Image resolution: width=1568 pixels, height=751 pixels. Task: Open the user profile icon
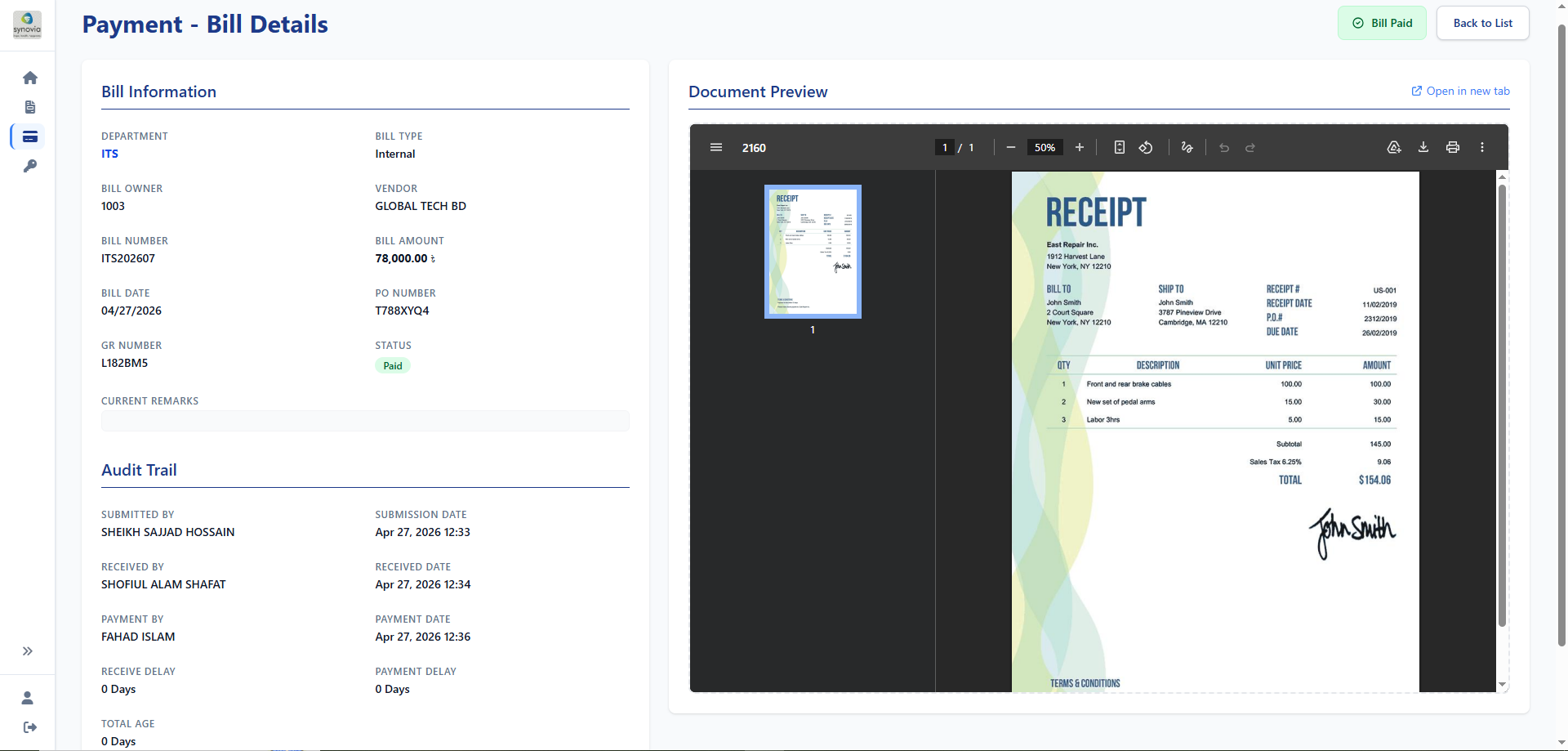[28, 698]
